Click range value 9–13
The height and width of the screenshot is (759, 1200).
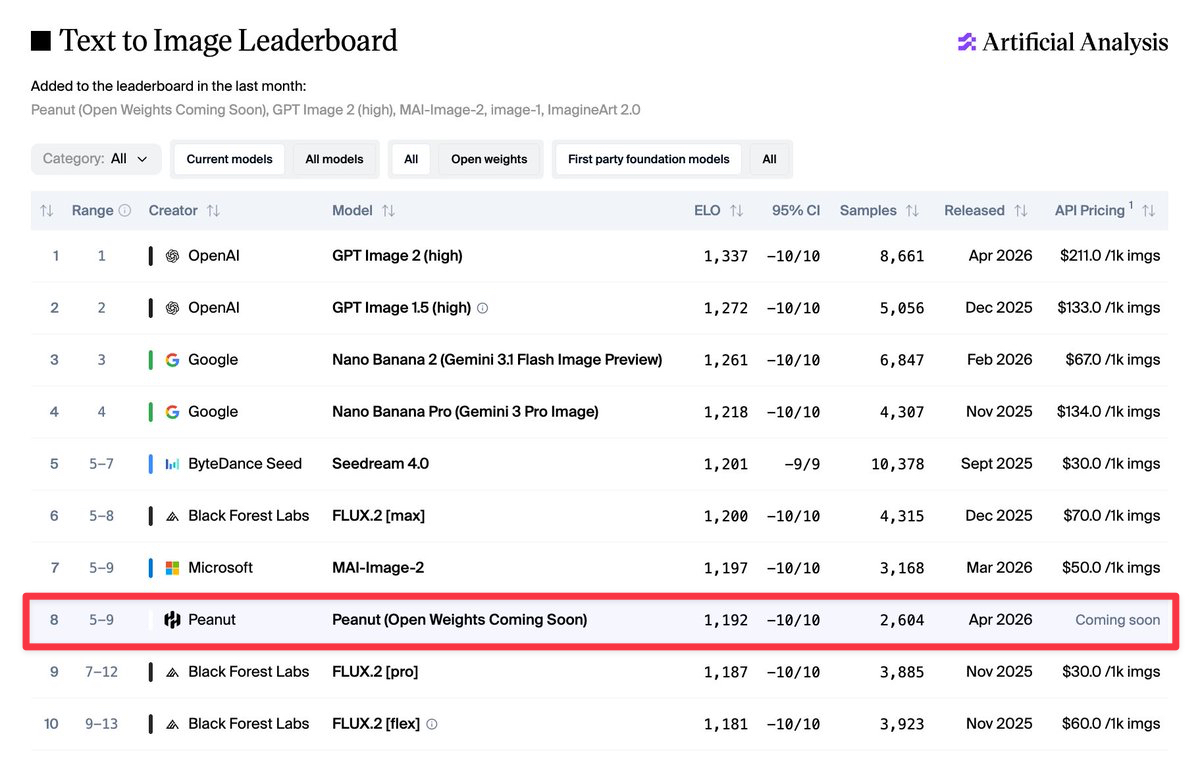coord(101,724)
